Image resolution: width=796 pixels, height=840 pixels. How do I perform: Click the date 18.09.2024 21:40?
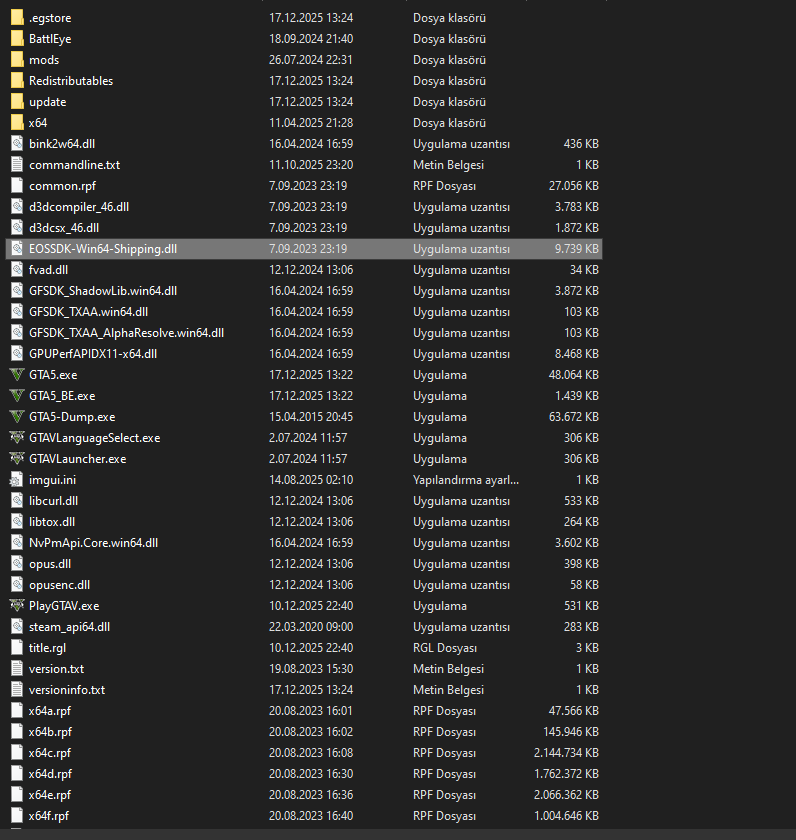[311, 39]
